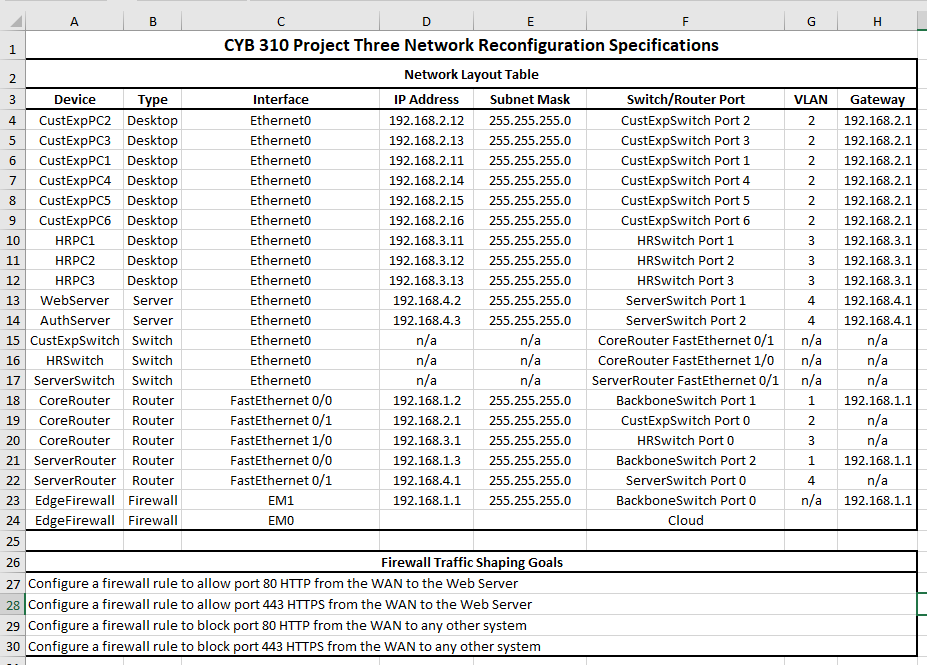The image size is (927, 665).
Task: Select column F header
Action: [x=685, y=22]
